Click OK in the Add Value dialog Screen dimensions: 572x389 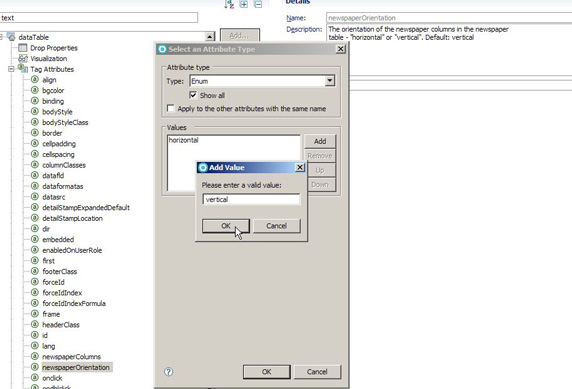click(x=226, y=226)
